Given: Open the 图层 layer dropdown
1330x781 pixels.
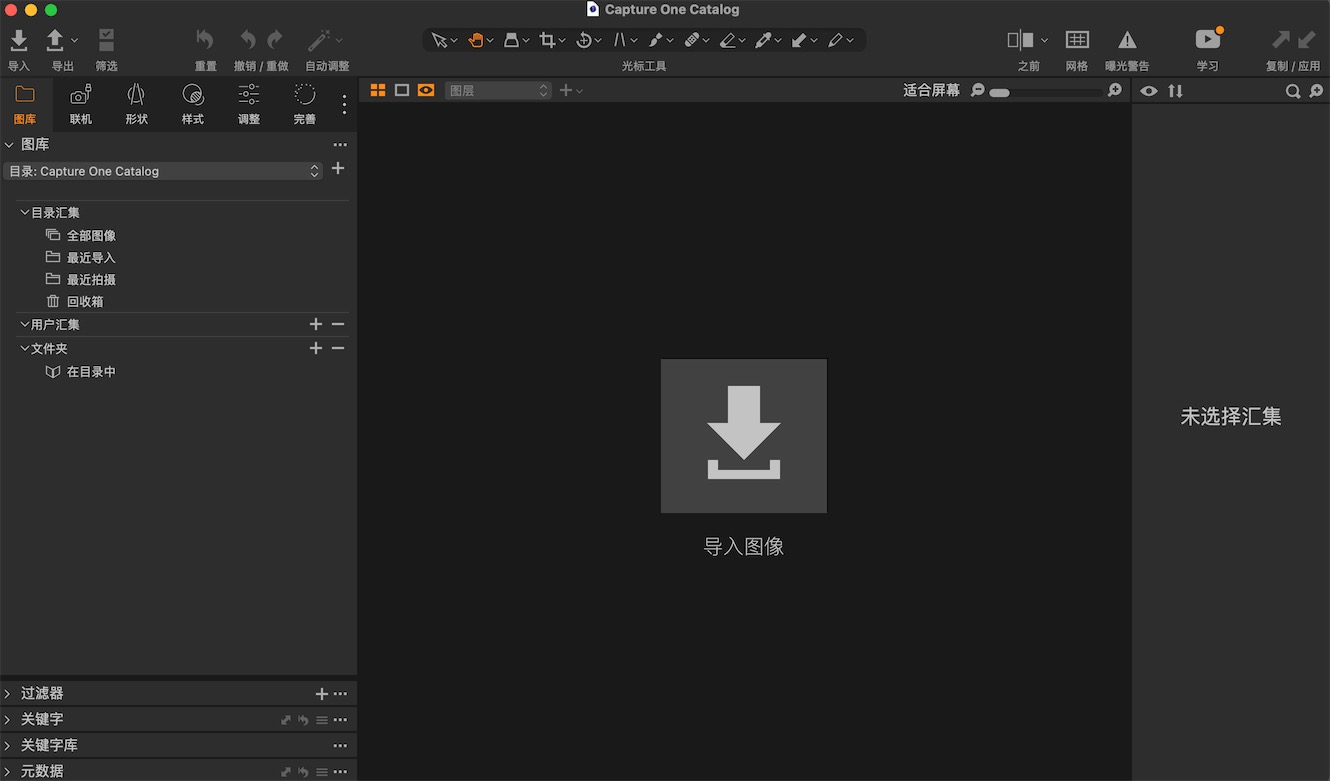Looking at the screenshot, I should click(x=498, y=90).
